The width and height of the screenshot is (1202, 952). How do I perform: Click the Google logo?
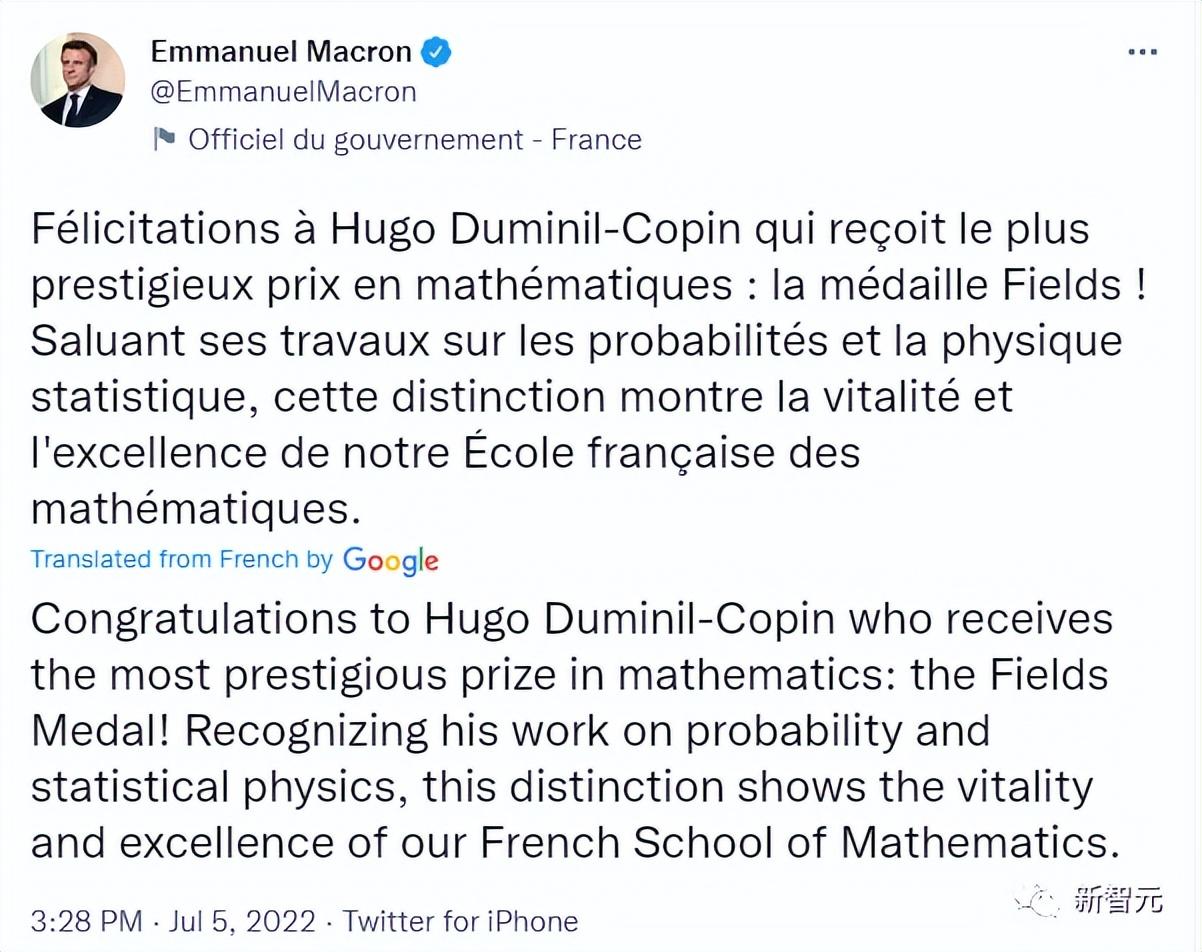tap(390, 560)
